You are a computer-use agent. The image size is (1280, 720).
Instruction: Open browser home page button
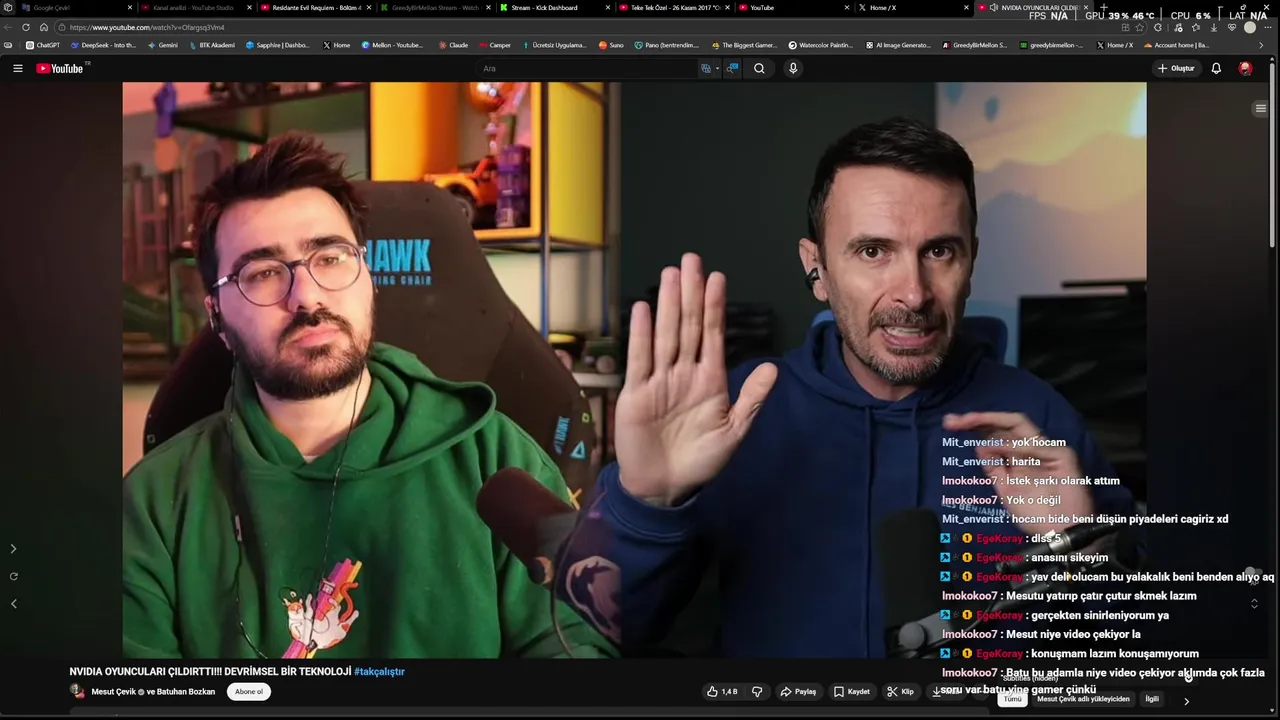[x=43, y=27]
